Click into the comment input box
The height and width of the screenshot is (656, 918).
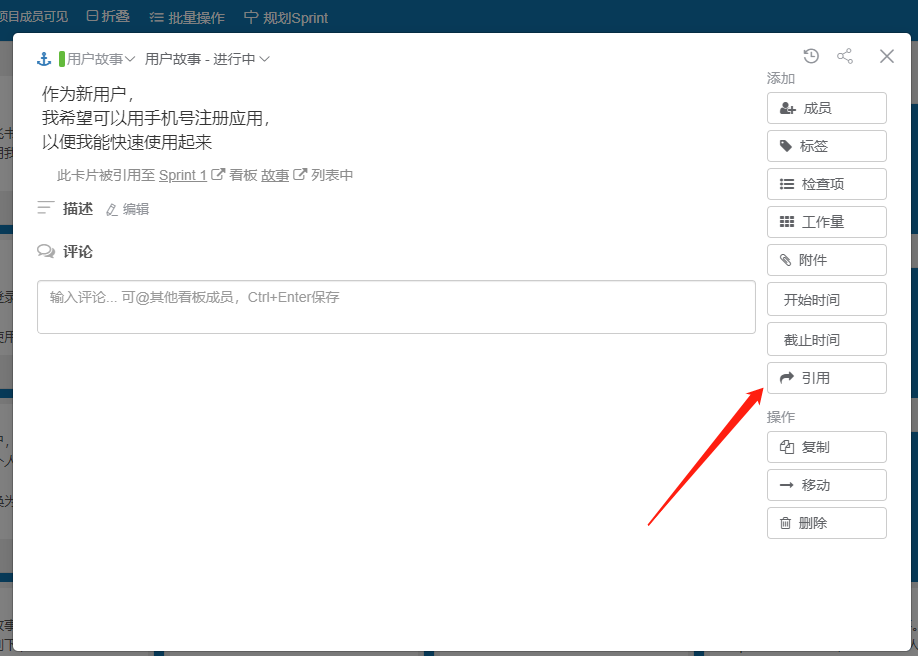coord(396,307)
